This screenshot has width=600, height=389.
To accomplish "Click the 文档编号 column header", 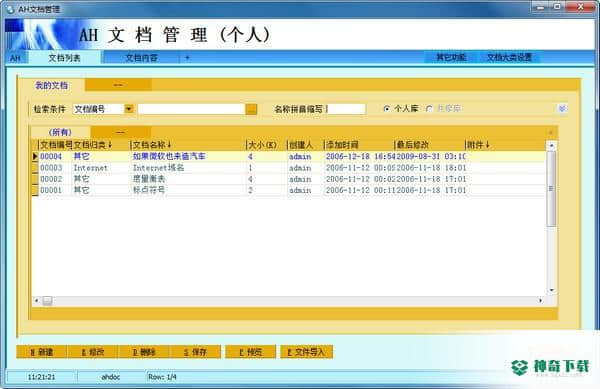I will (55, 145).
